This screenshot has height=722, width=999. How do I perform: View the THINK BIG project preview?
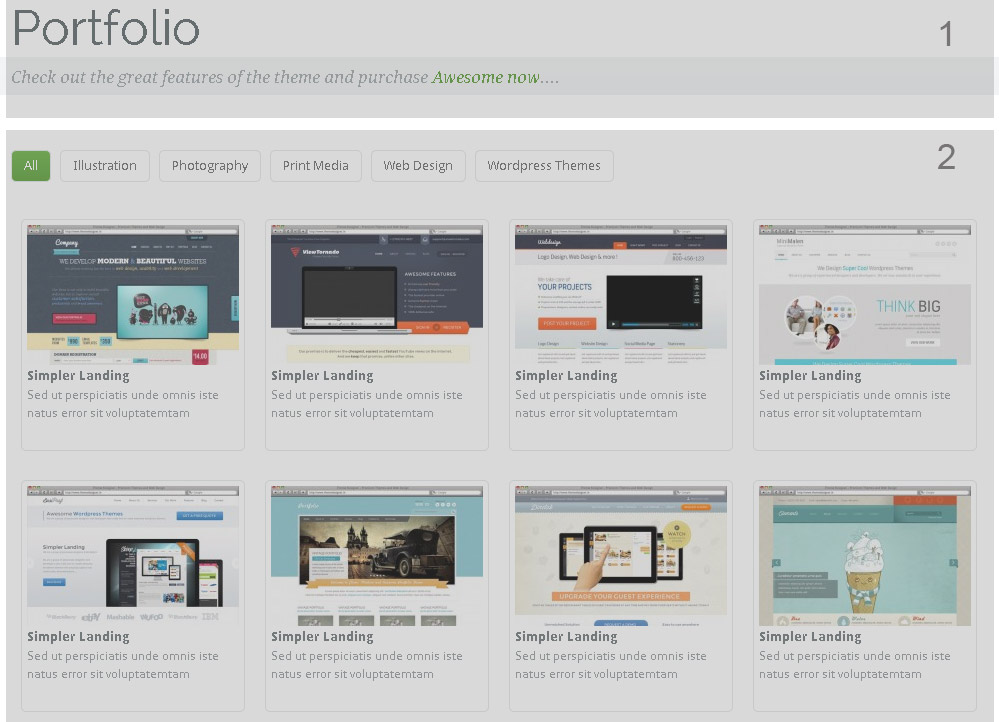864,293
